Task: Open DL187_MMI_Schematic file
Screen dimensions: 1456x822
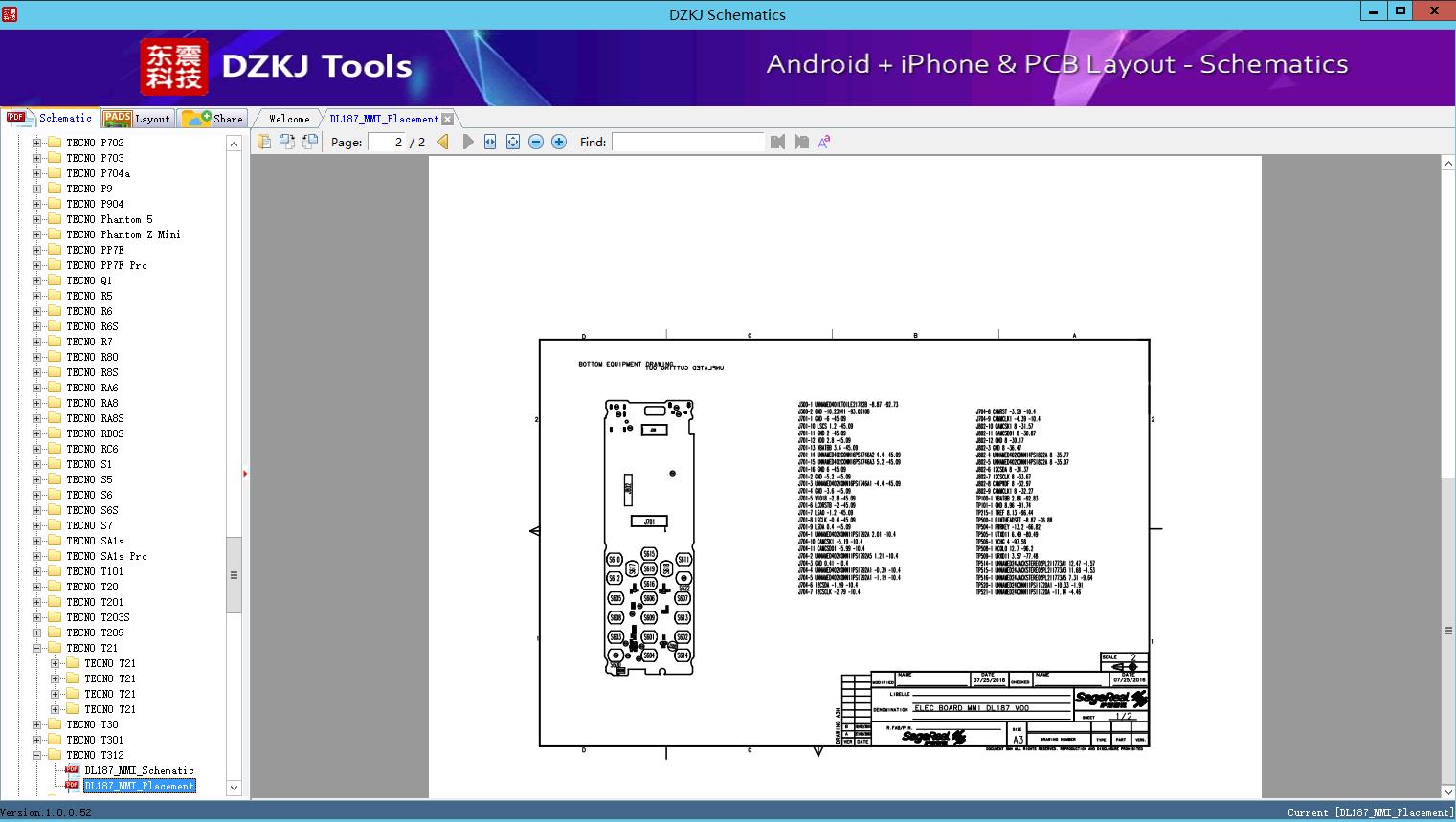Action: coord(139,770)
